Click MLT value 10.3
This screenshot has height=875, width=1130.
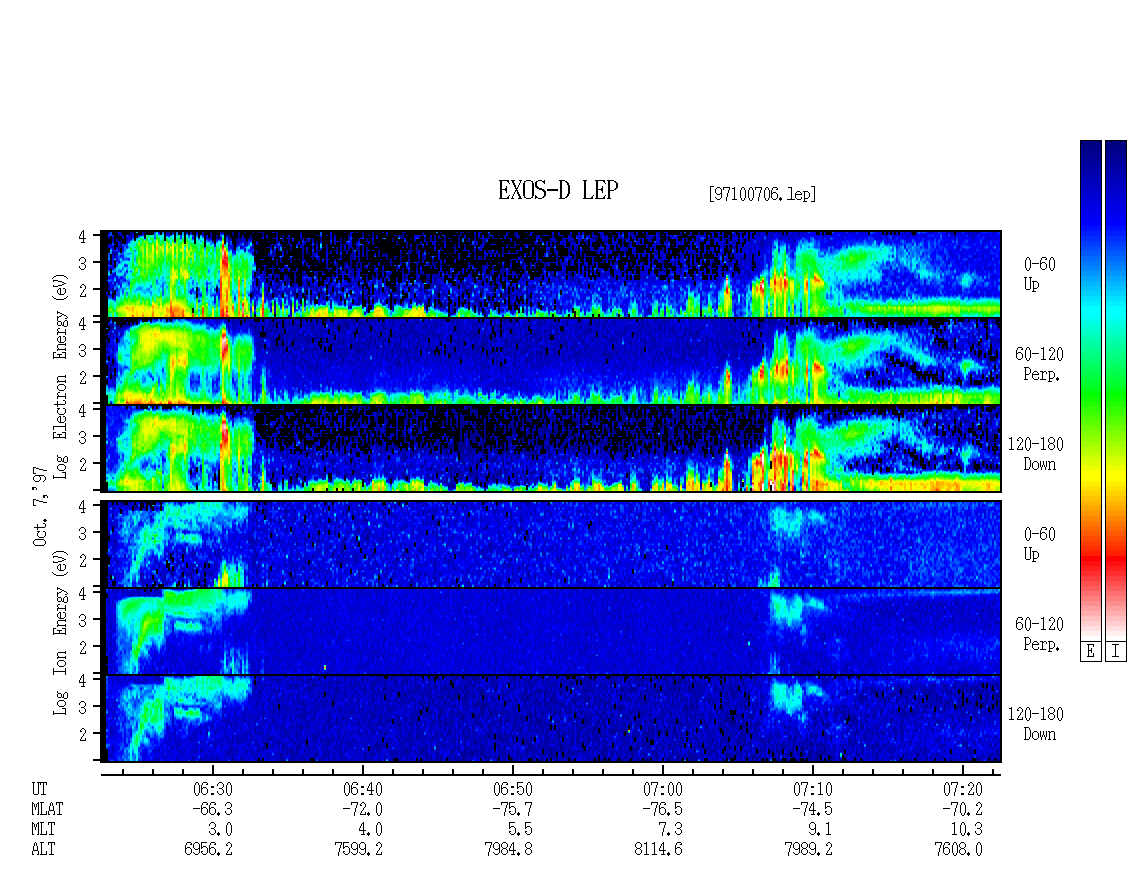pyautogui.click(x=966, y=830)
